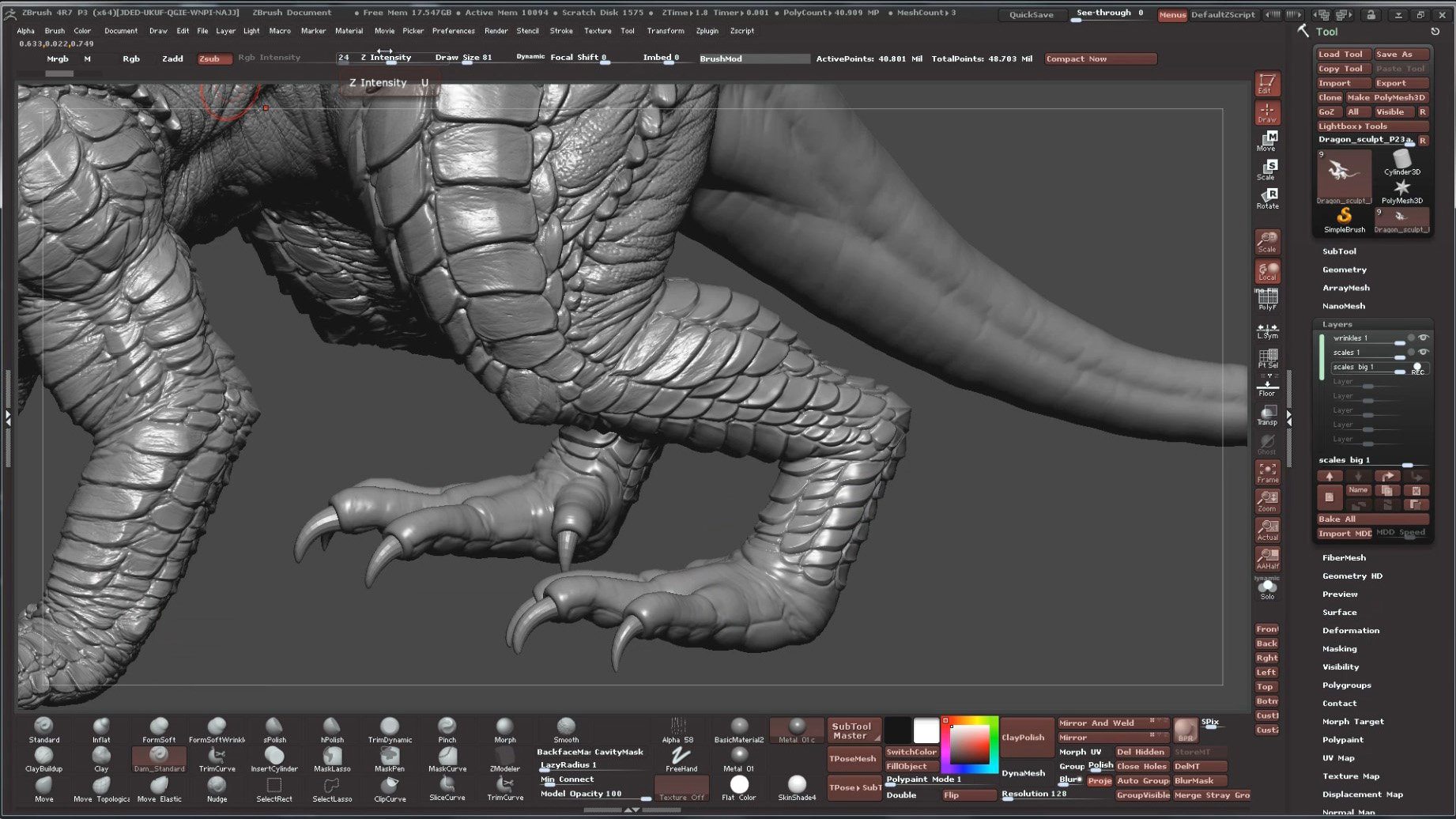Expand the SubTool palette
The image size is (1456, 819).
click(x=1339, y=251)
